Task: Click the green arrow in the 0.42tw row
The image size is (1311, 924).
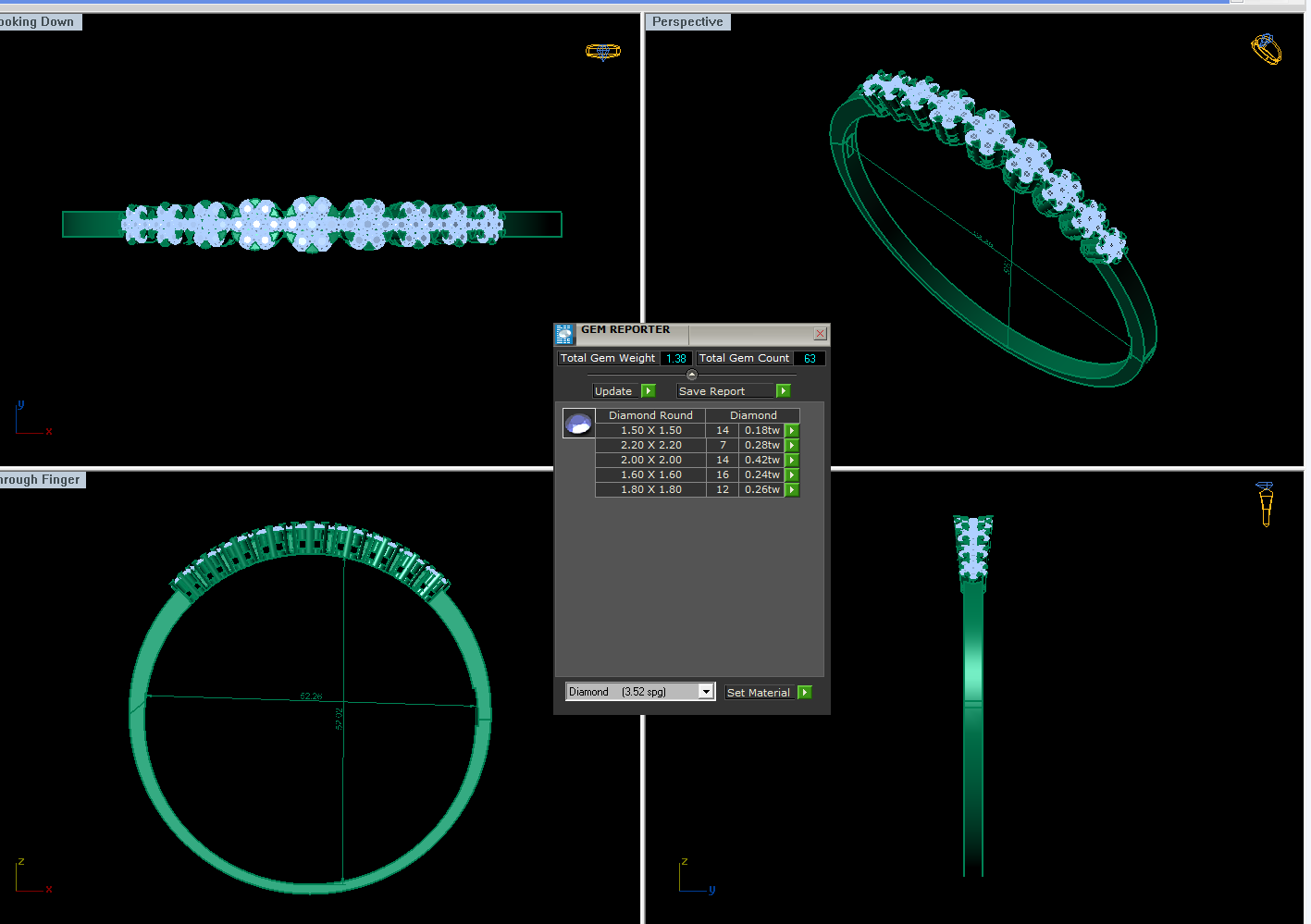Action: click(x=792, y=461)
